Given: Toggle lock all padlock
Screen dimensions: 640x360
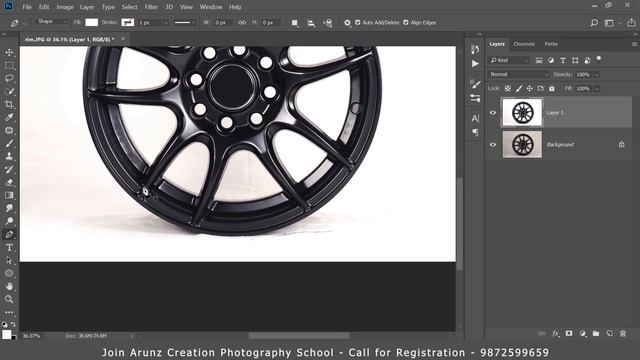Looking at the screenshot, I should click(552, 88).
